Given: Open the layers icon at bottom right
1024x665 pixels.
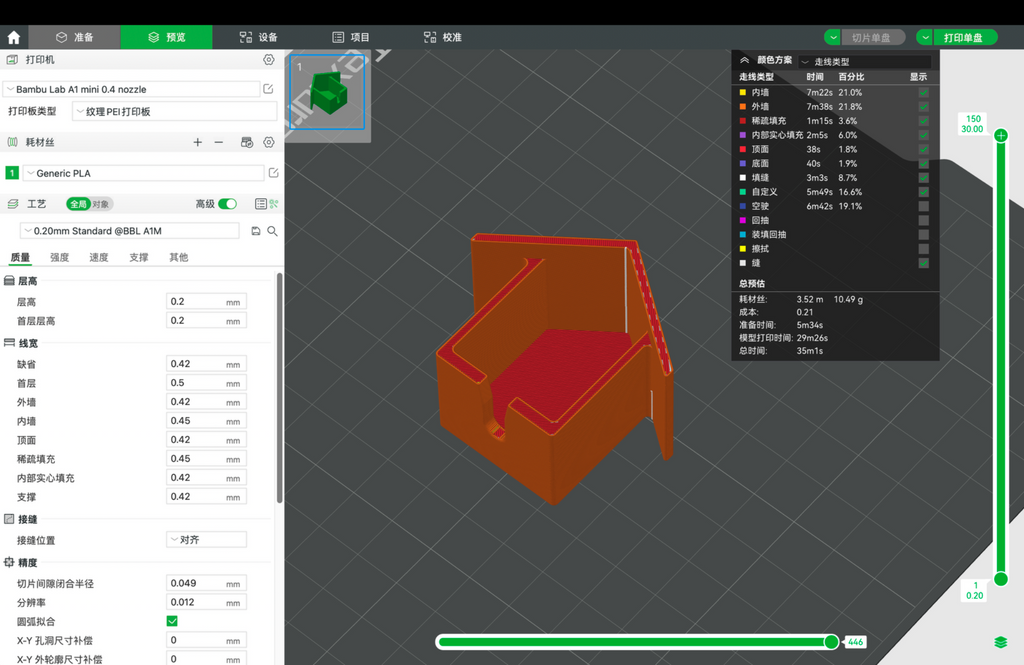Looking at the screenshot, I should pyautogui.click(x=1000, y=642).
